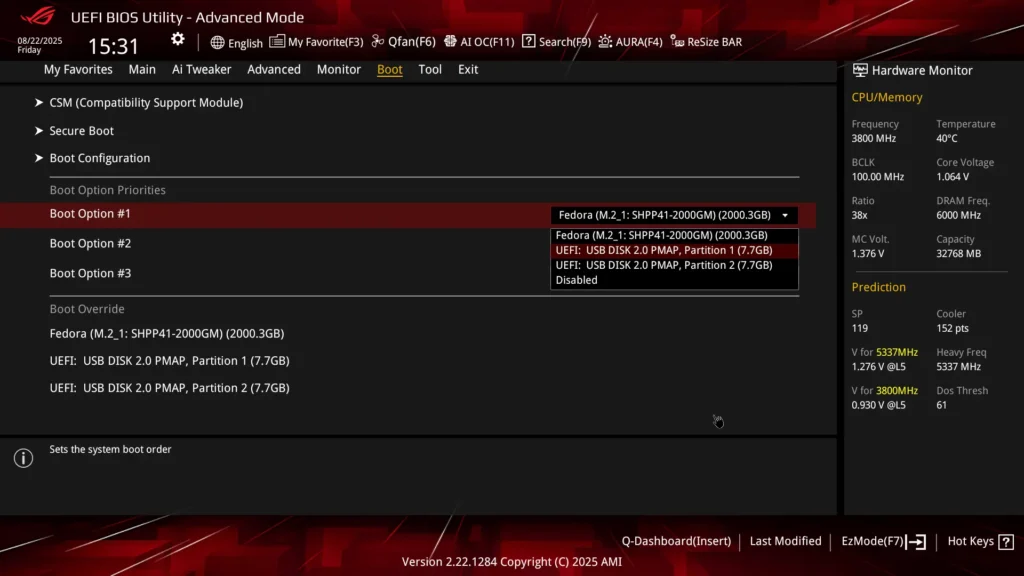The image size is (1024, 576).
Task: Switch to the Main tab
Action: 142,69
